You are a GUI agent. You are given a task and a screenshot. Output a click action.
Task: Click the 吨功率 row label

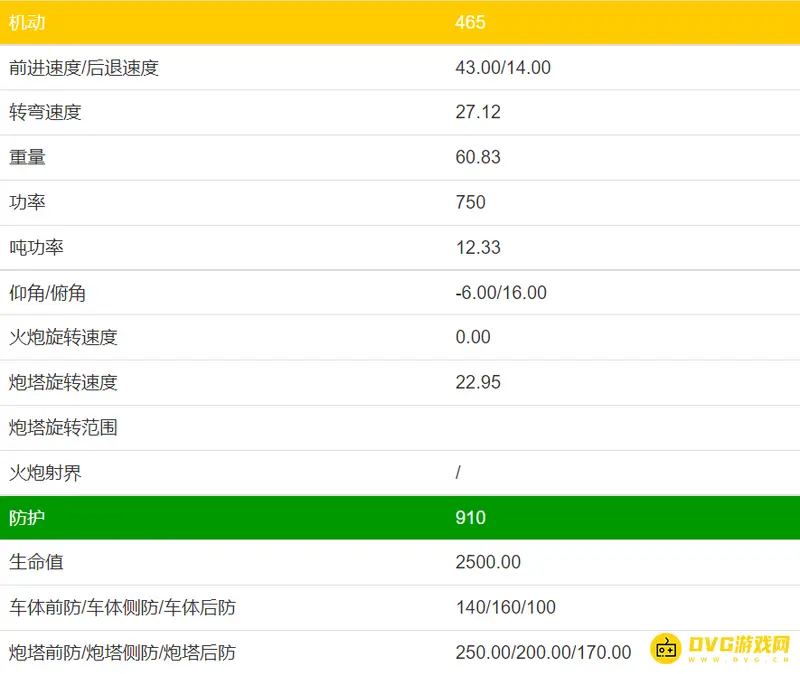(x=36, y=247)
